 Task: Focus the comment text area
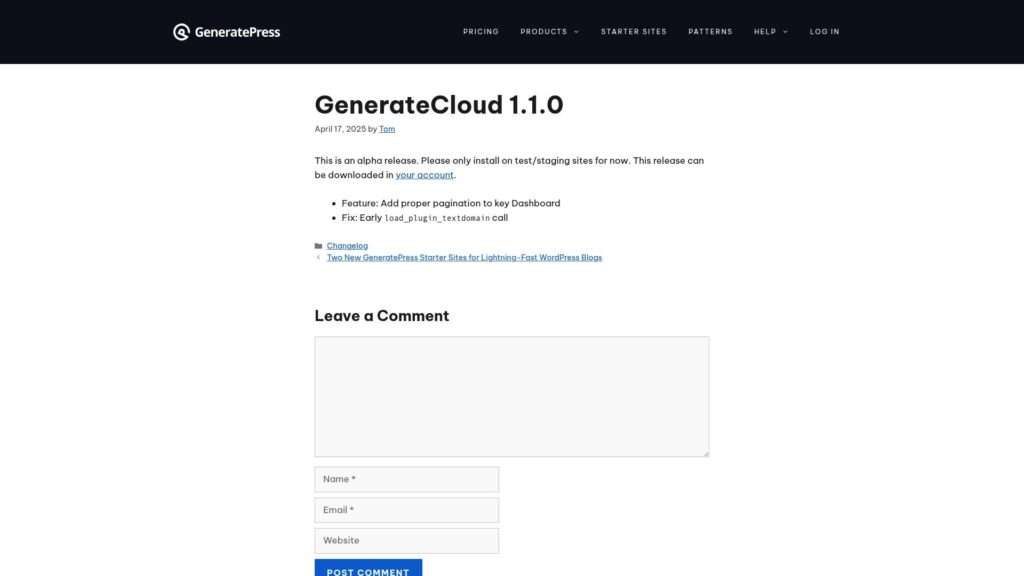point(511,396)
